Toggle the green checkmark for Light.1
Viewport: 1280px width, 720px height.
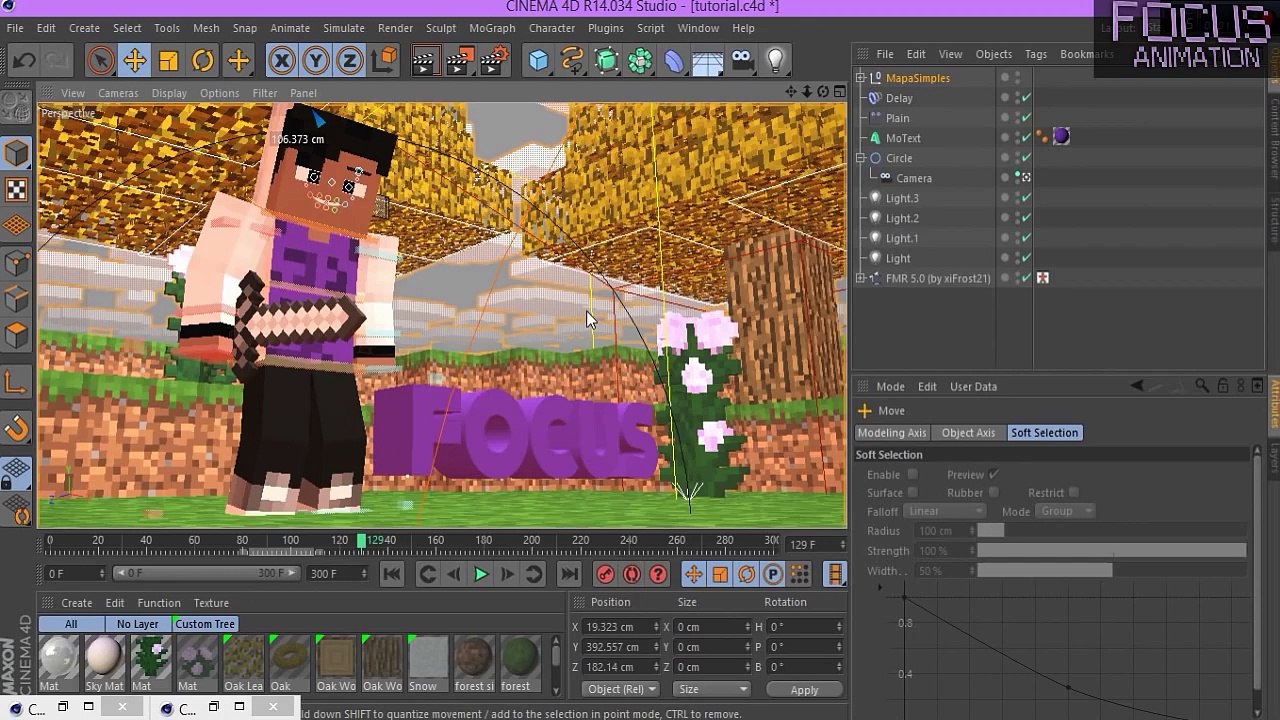point(1026,238)
